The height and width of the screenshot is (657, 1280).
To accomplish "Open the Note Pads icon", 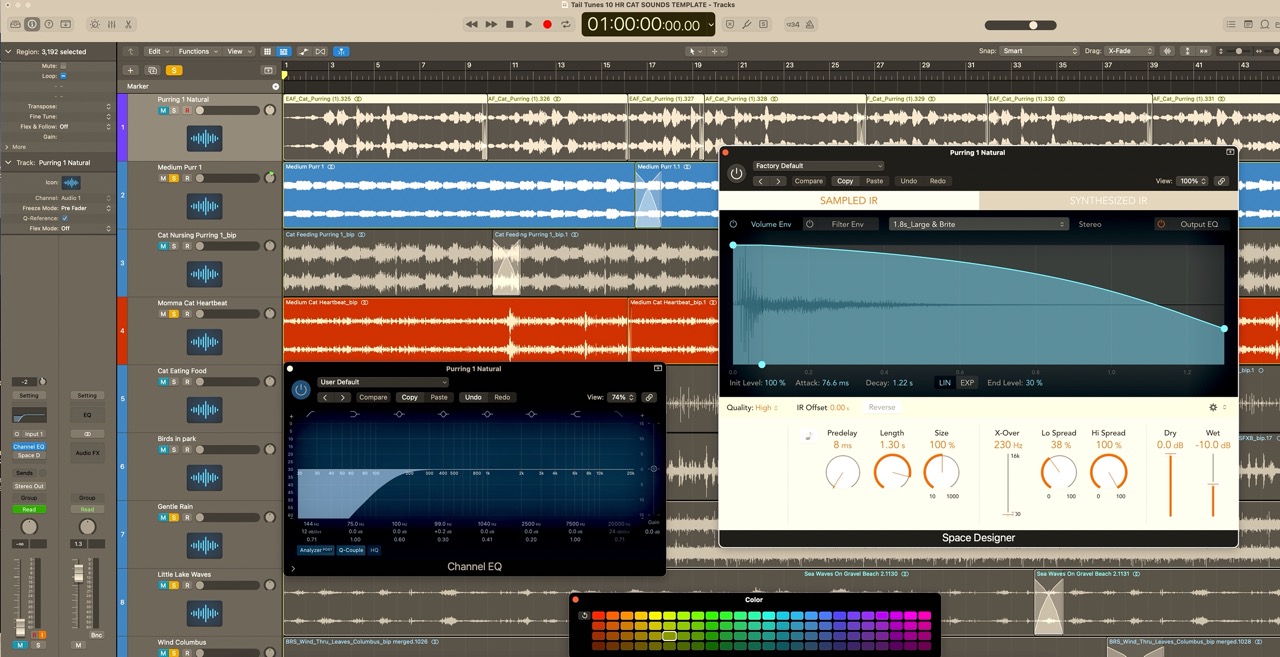I will [1249, 24].
